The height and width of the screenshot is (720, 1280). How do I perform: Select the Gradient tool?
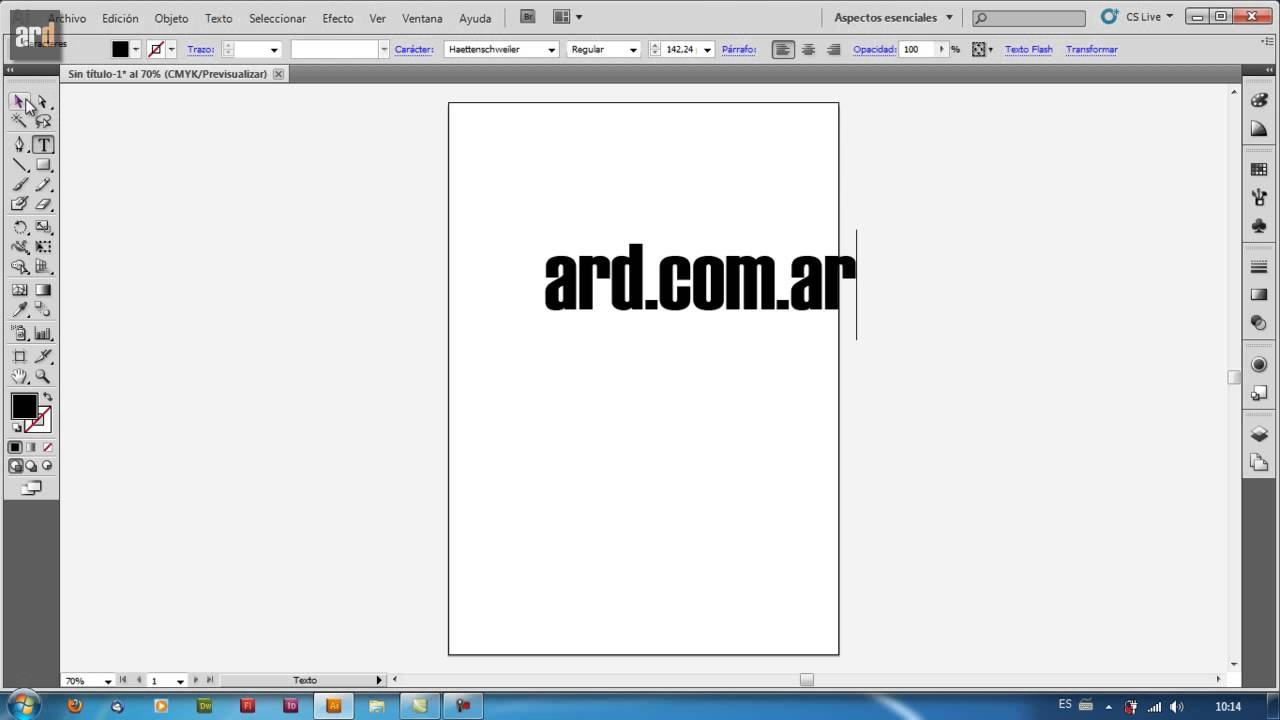point(43,290)
